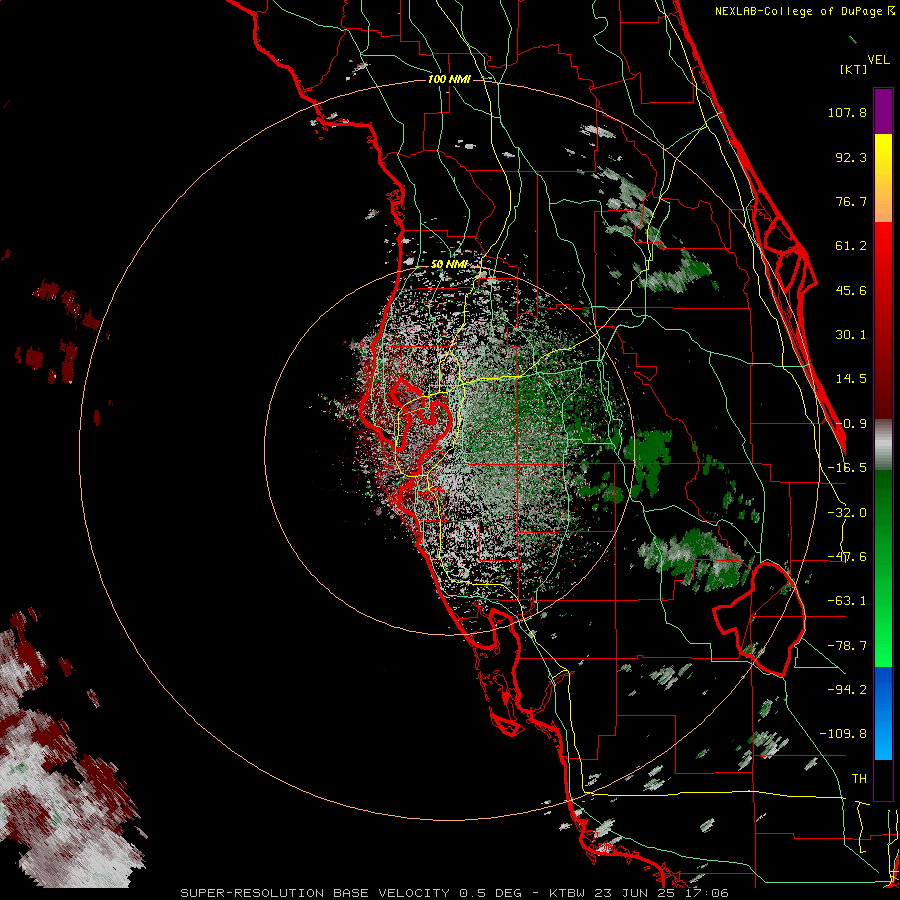Select the -16.5 scale value
This screenshot has width=900, height=900.
tap(847, 468)
